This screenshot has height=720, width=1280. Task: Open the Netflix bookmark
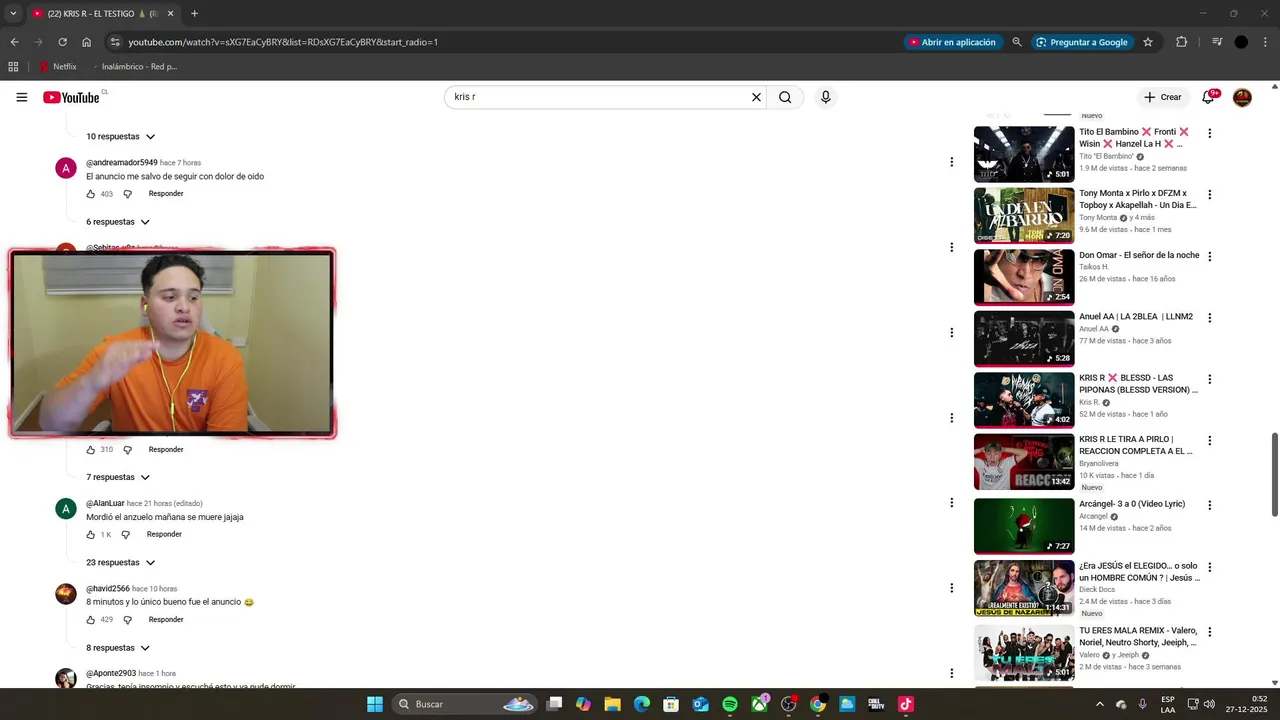coord(58,67)
